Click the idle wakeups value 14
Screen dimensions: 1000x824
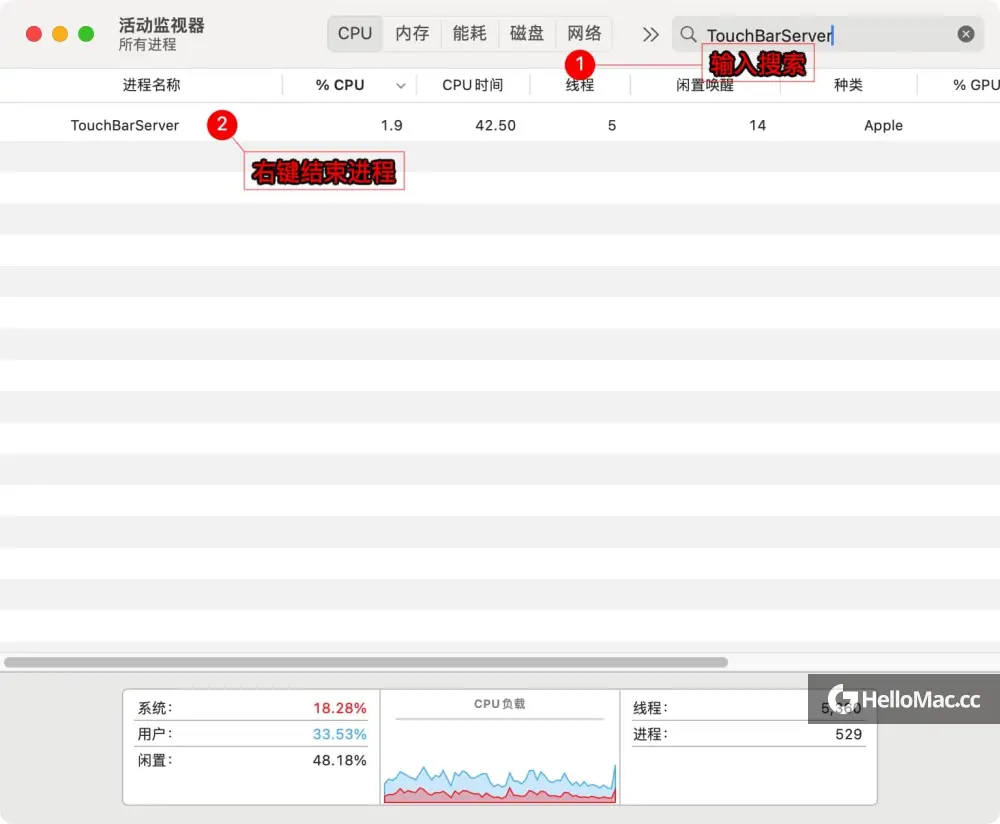coord(757,125)
